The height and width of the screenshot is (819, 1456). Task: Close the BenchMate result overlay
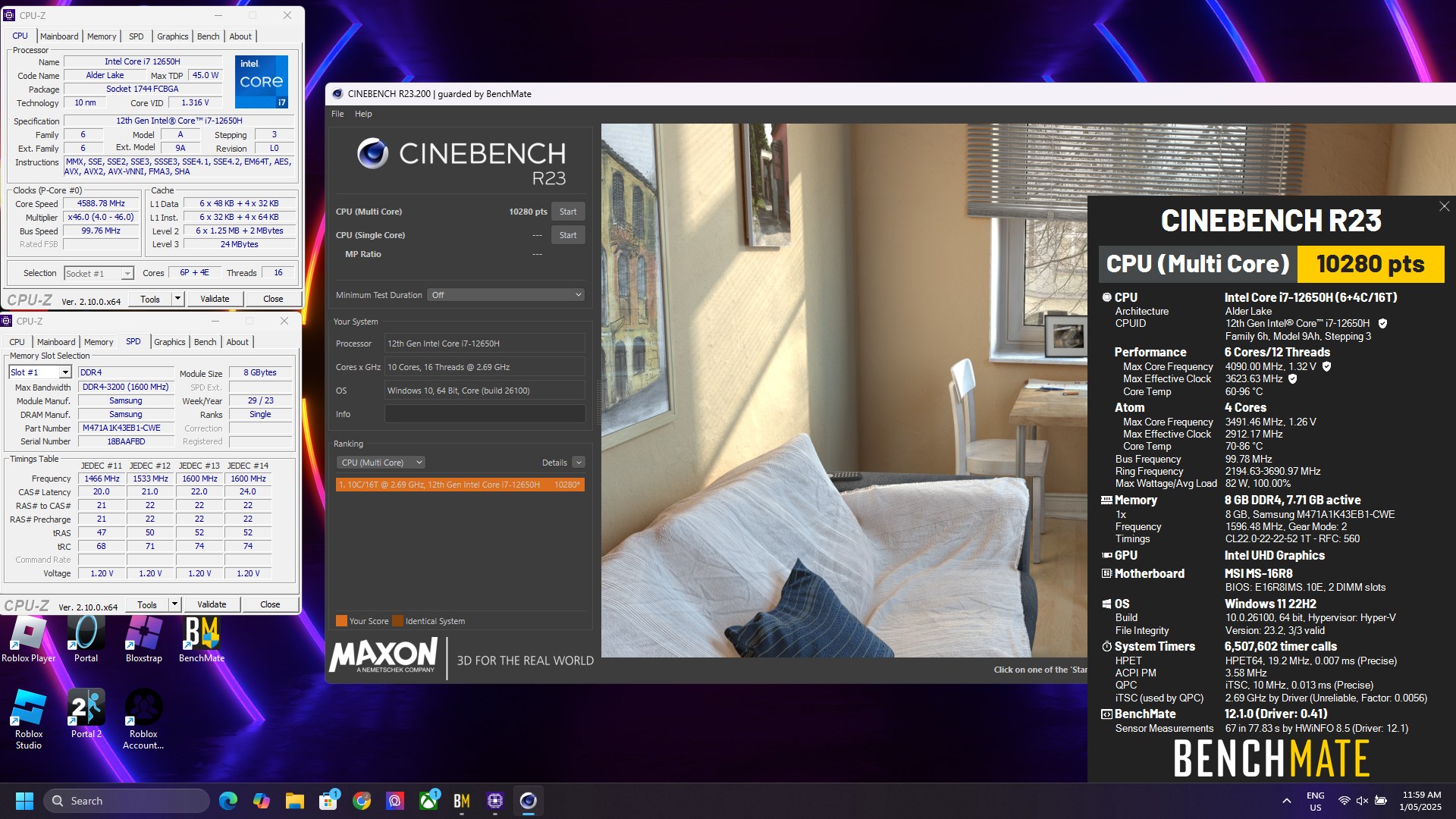pos(1444,206)
